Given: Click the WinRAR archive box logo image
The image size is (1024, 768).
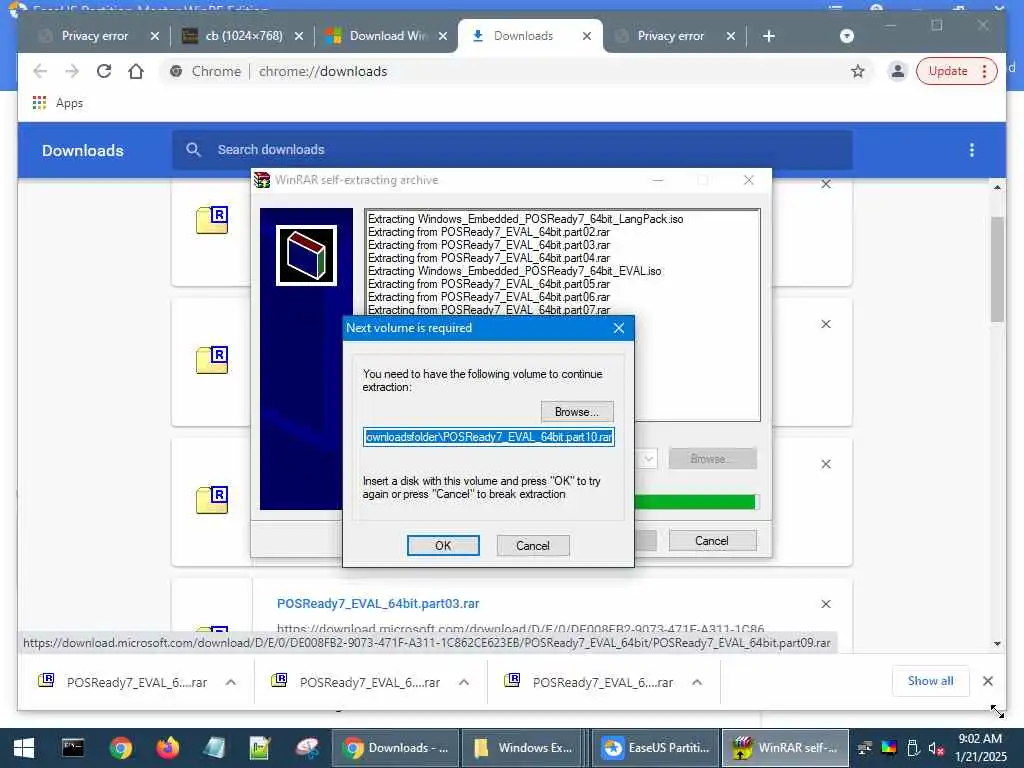Looking at the screenshot, I should click(x=306, y=255).
